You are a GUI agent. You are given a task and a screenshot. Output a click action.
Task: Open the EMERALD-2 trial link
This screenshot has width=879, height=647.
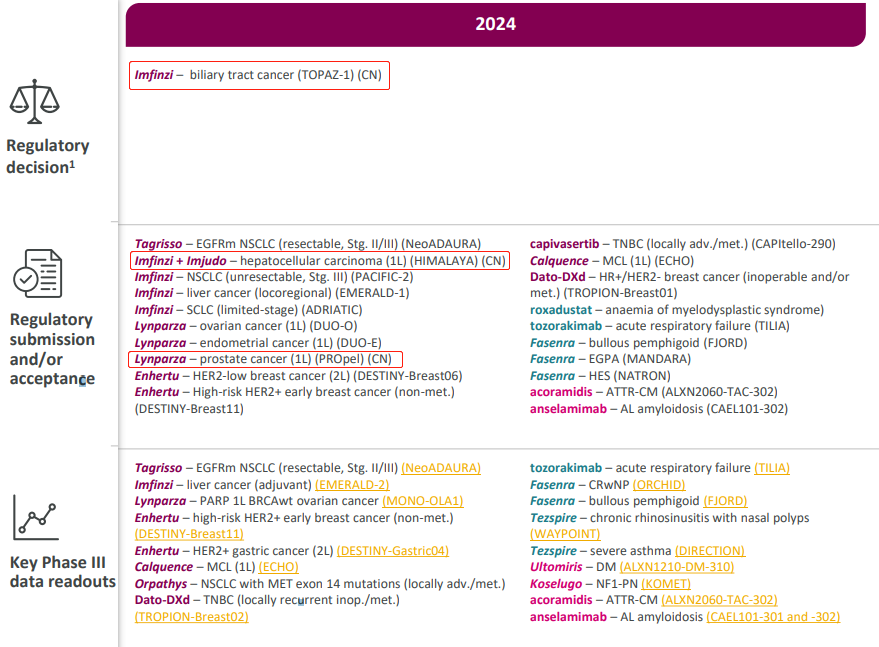(x=352, y=485)
